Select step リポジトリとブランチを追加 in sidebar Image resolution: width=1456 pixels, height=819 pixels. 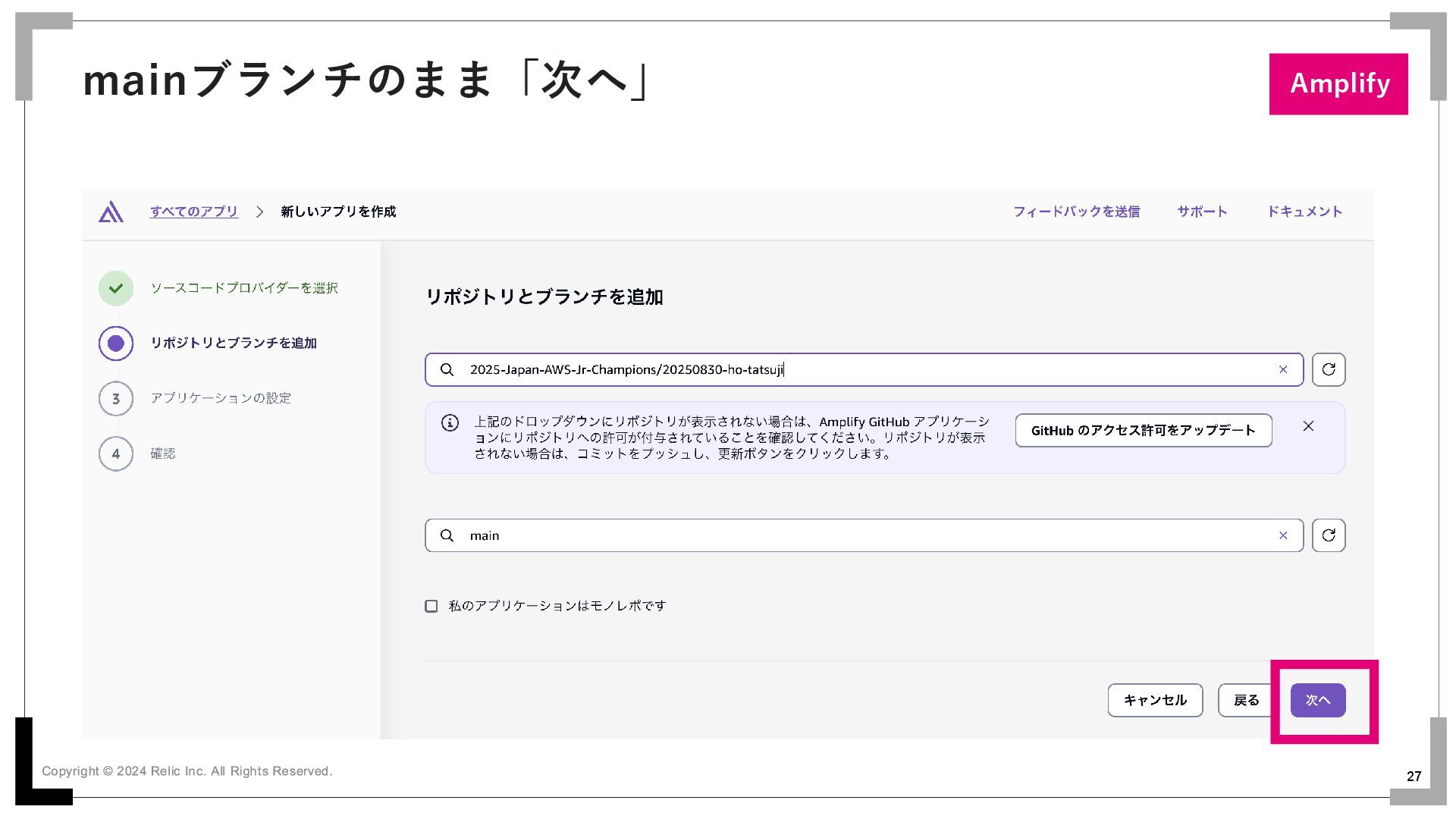pos(234,344)
